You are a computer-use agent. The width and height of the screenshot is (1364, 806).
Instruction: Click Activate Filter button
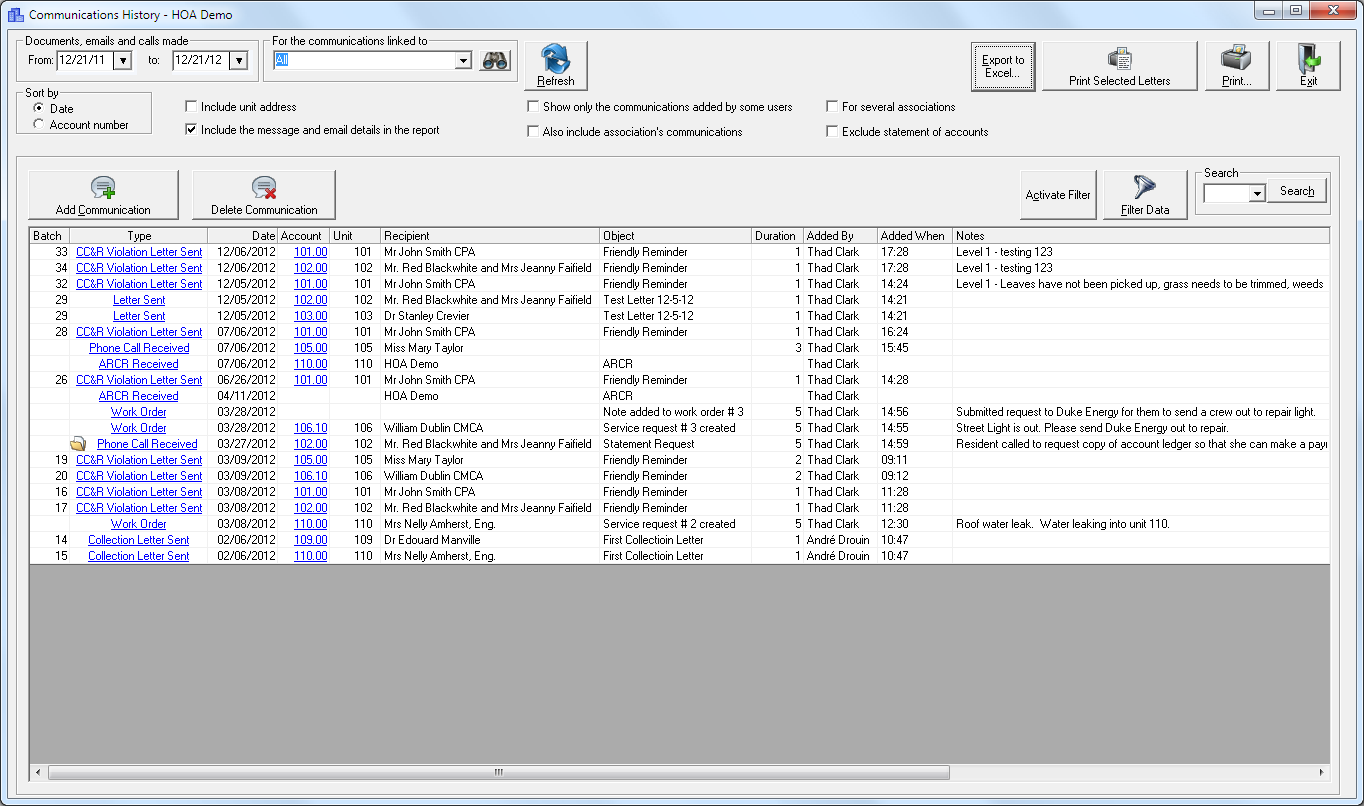[1058, 195]
